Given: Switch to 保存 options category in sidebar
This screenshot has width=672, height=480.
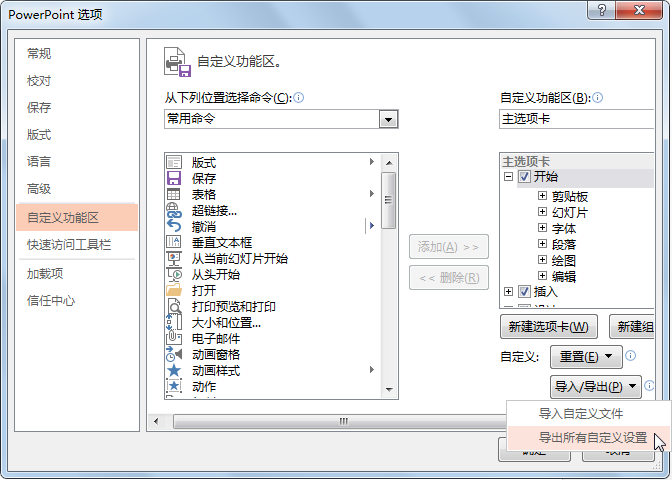Looking at the screenshot, I should [x=77, y=108].
